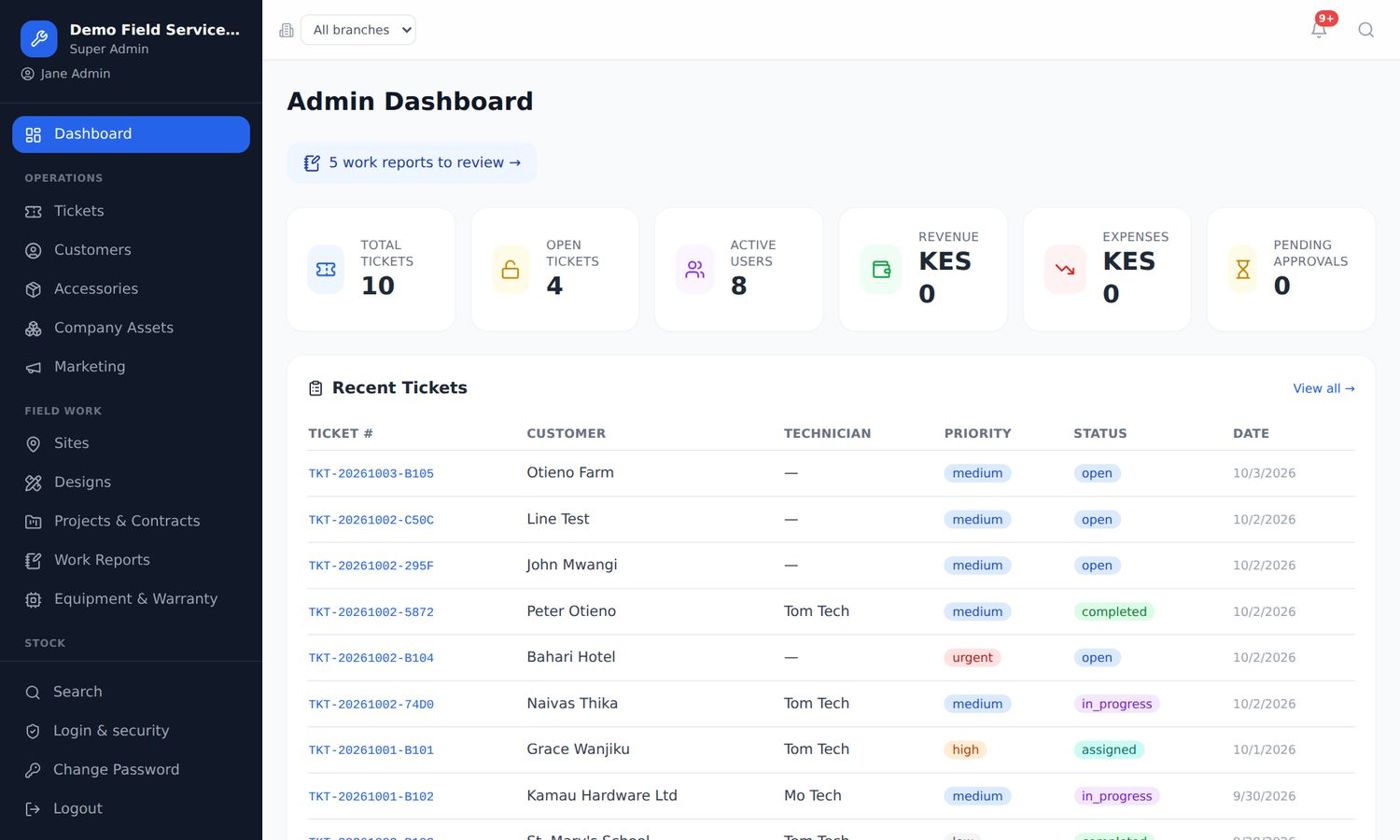Click the Accessories box icon
The image size is (1400, 840).
[x=33, y=290]
